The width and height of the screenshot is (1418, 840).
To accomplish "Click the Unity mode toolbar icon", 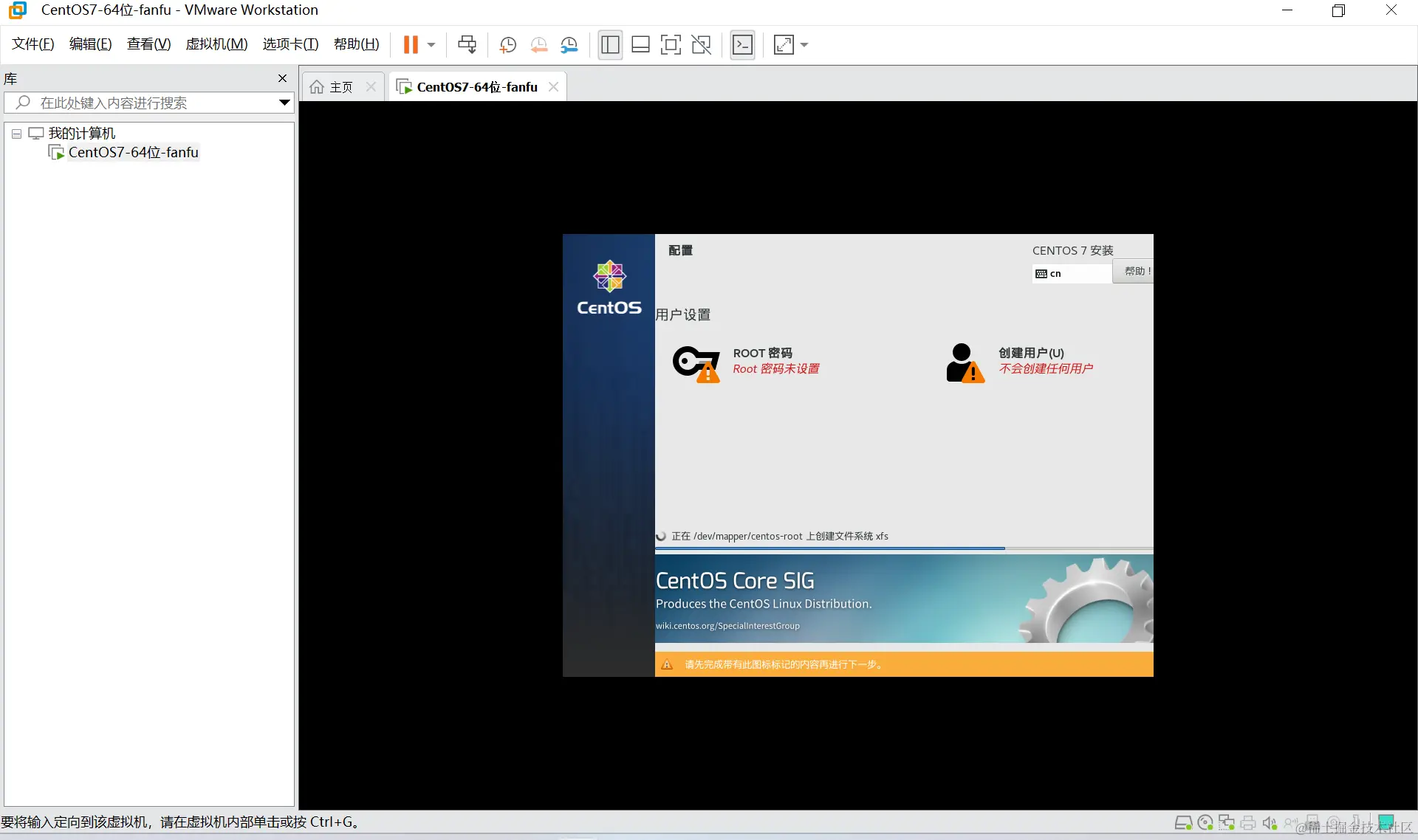I will pos(701,45).
